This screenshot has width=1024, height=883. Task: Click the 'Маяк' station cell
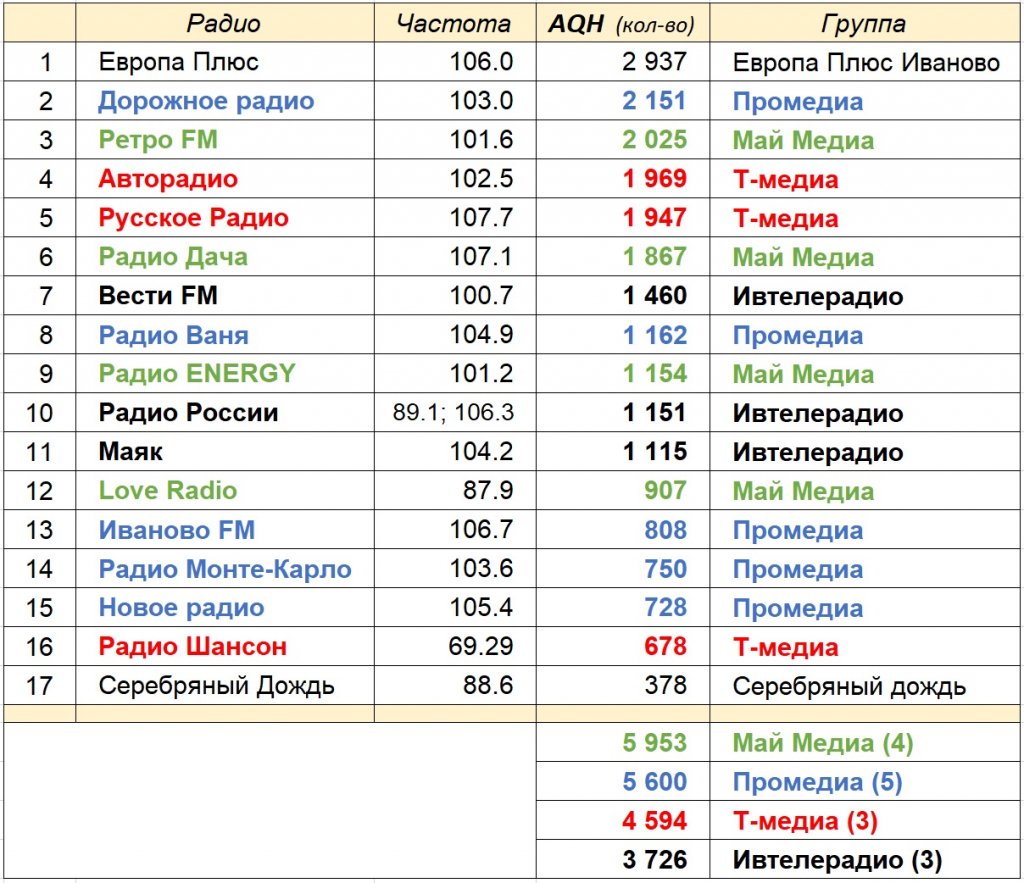[225, 452]
